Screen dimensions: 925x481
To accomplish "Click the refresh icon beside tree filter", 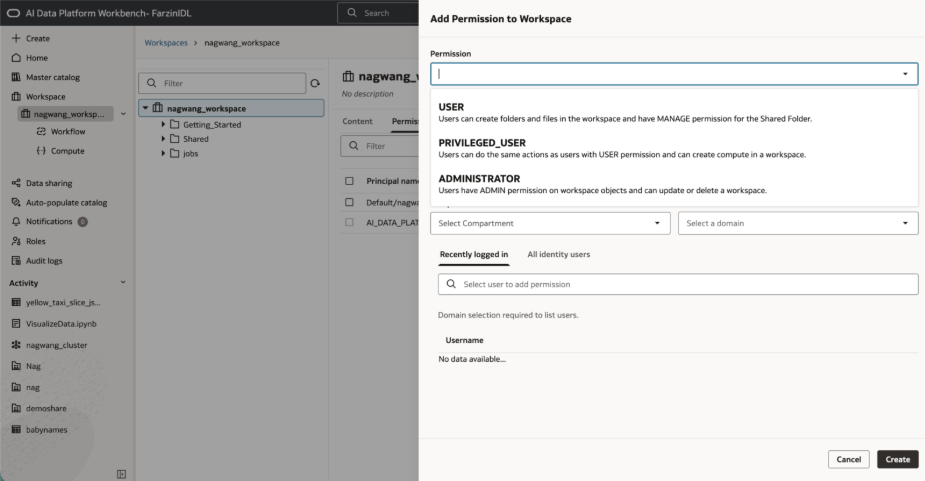I will click(x=315, y=83).
